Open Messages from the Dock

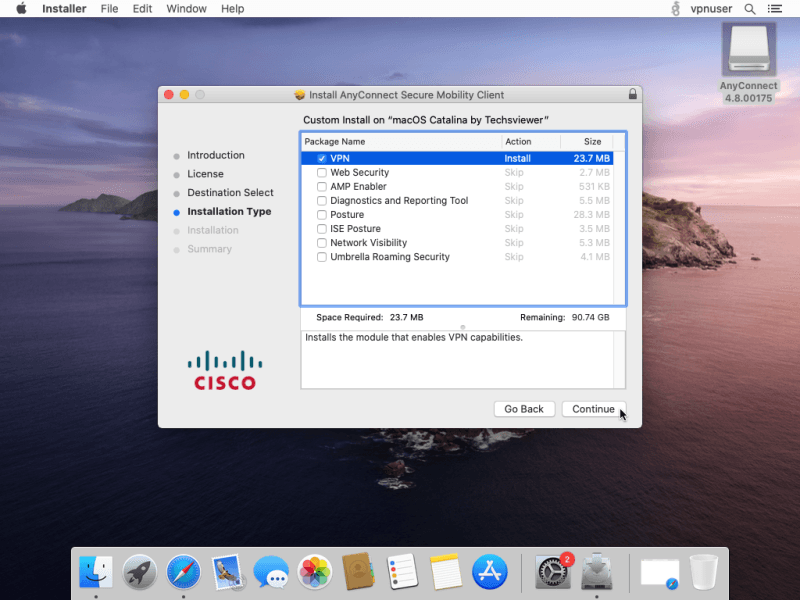(271, 571)
